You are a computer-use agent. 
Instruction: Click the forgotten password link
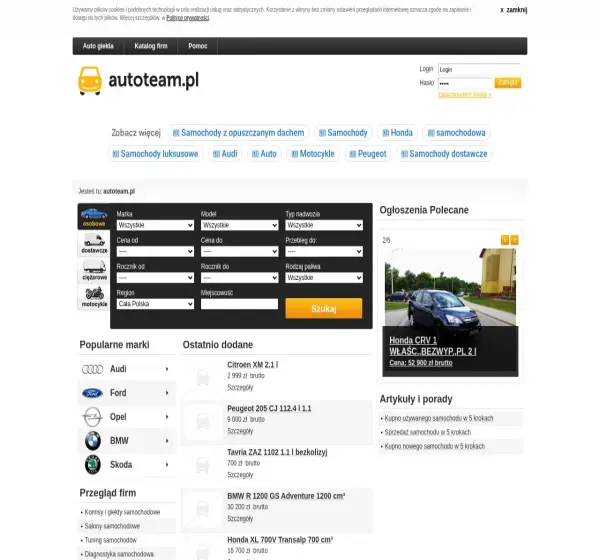pyautogui.click(x=465, y=95)
